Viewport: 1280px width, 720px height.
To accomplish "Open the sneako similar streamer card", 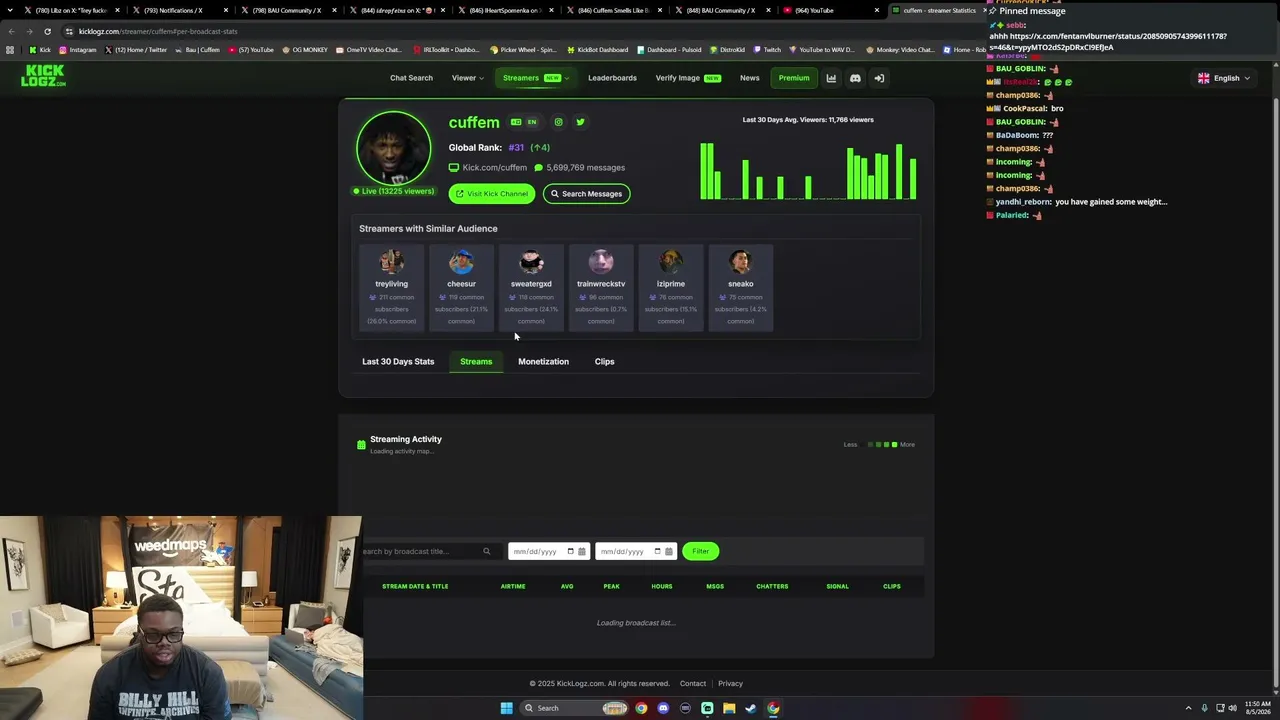I will [741, 286].
